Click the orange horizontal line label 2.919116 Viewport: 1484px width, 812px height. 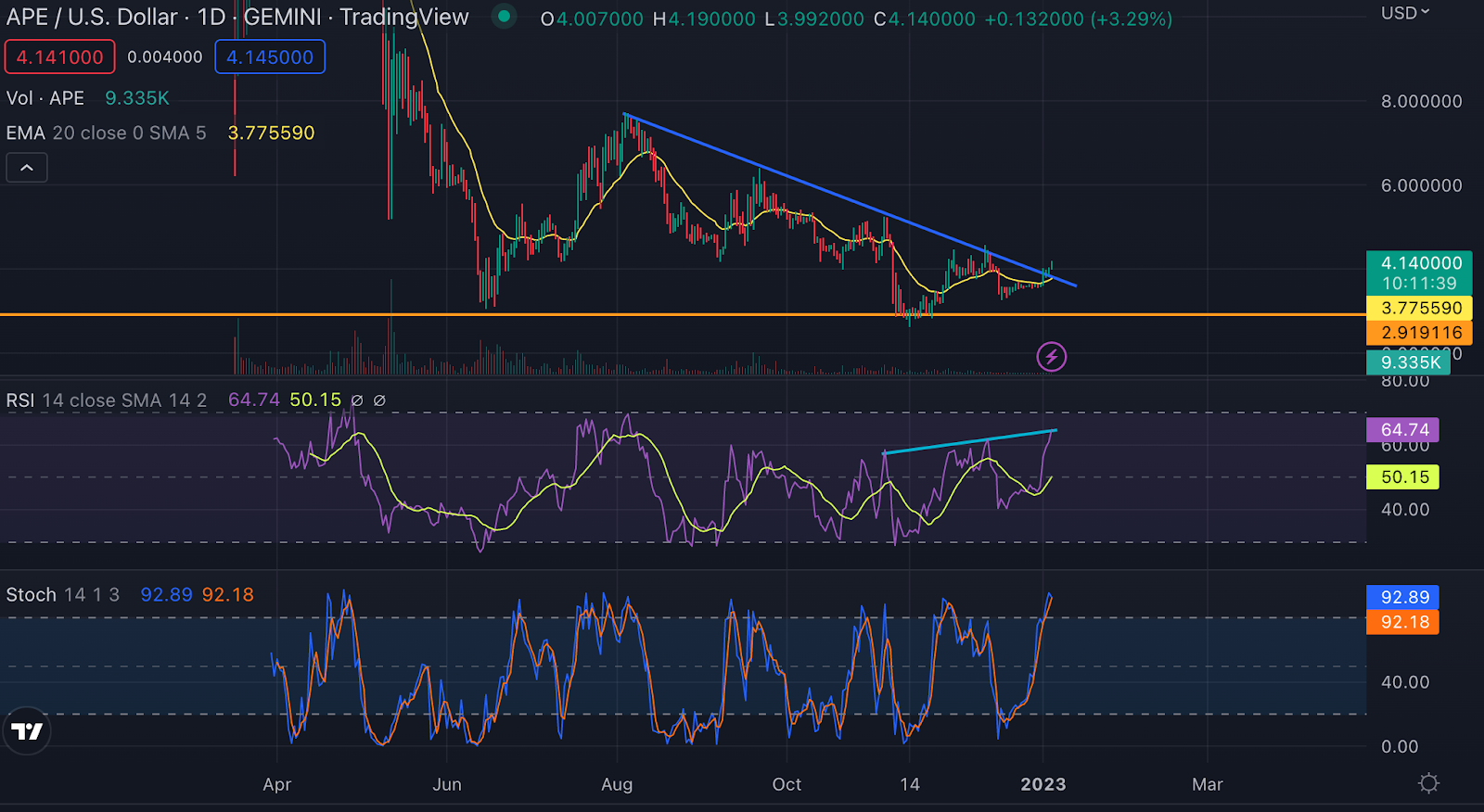1420,332
